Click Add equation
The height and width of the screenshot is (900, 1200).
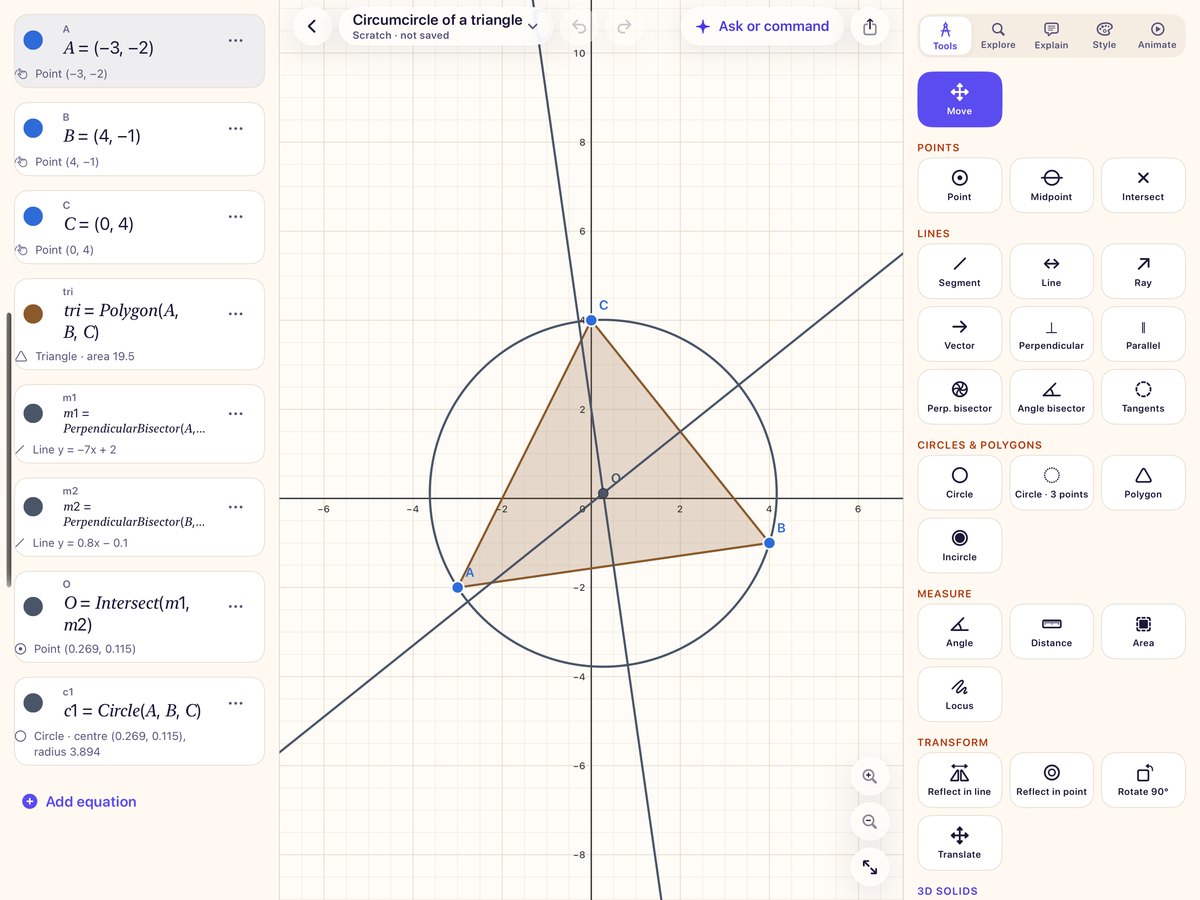coord(79,802)
